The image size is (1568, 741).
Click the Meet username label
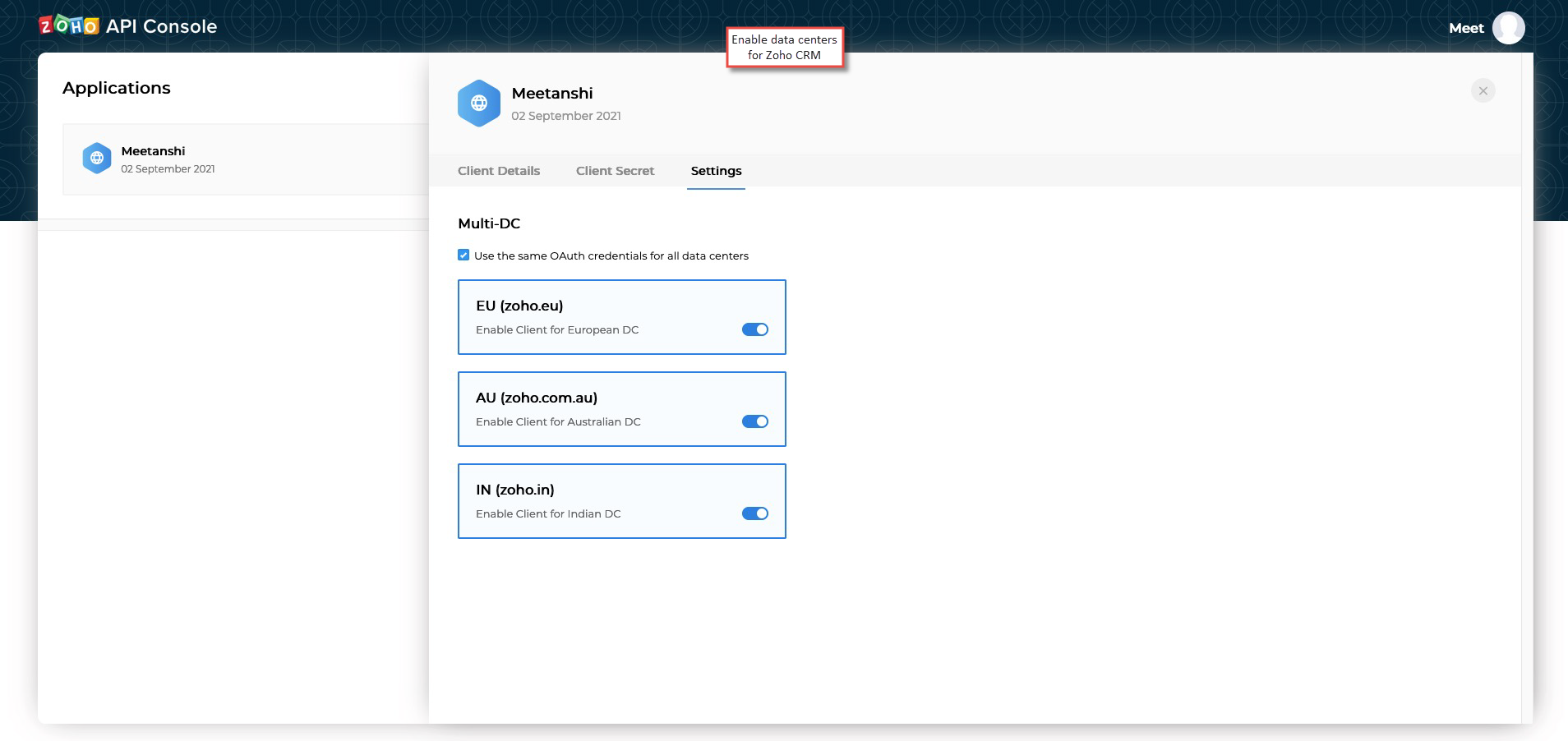click(x=1466, y=28)
